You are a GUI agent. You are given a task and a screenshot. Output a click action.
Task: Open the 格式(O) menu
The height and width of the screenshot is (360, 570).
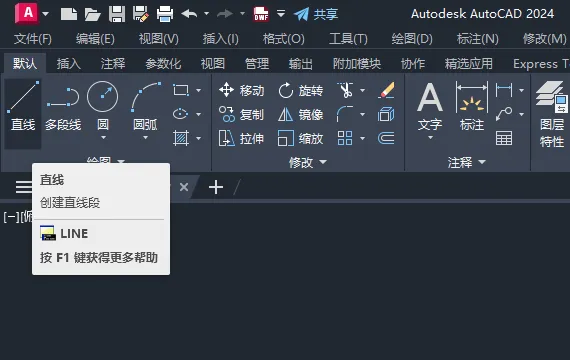pos(284,39)
